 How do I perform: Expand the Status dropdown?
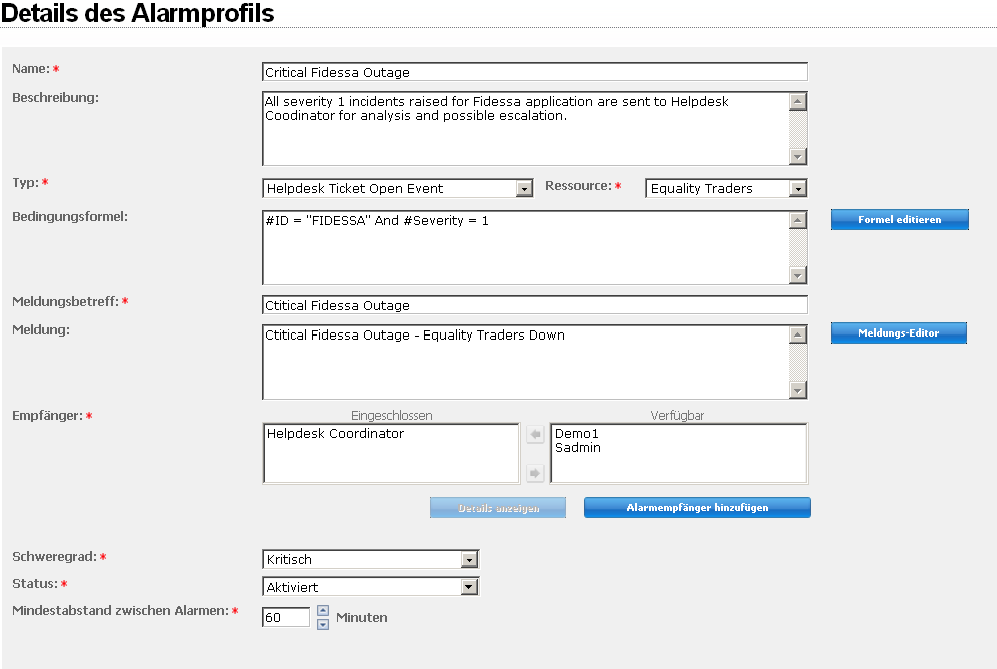(x=469, y=587)
